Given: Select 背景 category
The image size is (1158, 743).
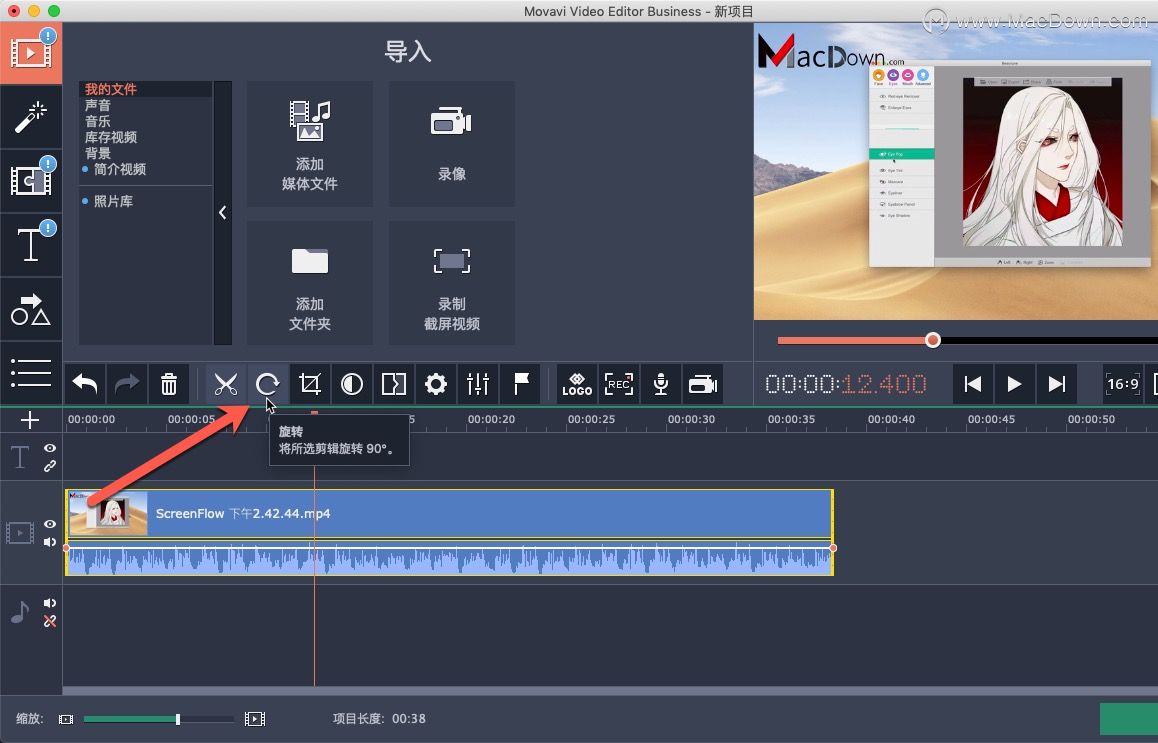Looking at the screenshot, I should click(x=97, y=154).
